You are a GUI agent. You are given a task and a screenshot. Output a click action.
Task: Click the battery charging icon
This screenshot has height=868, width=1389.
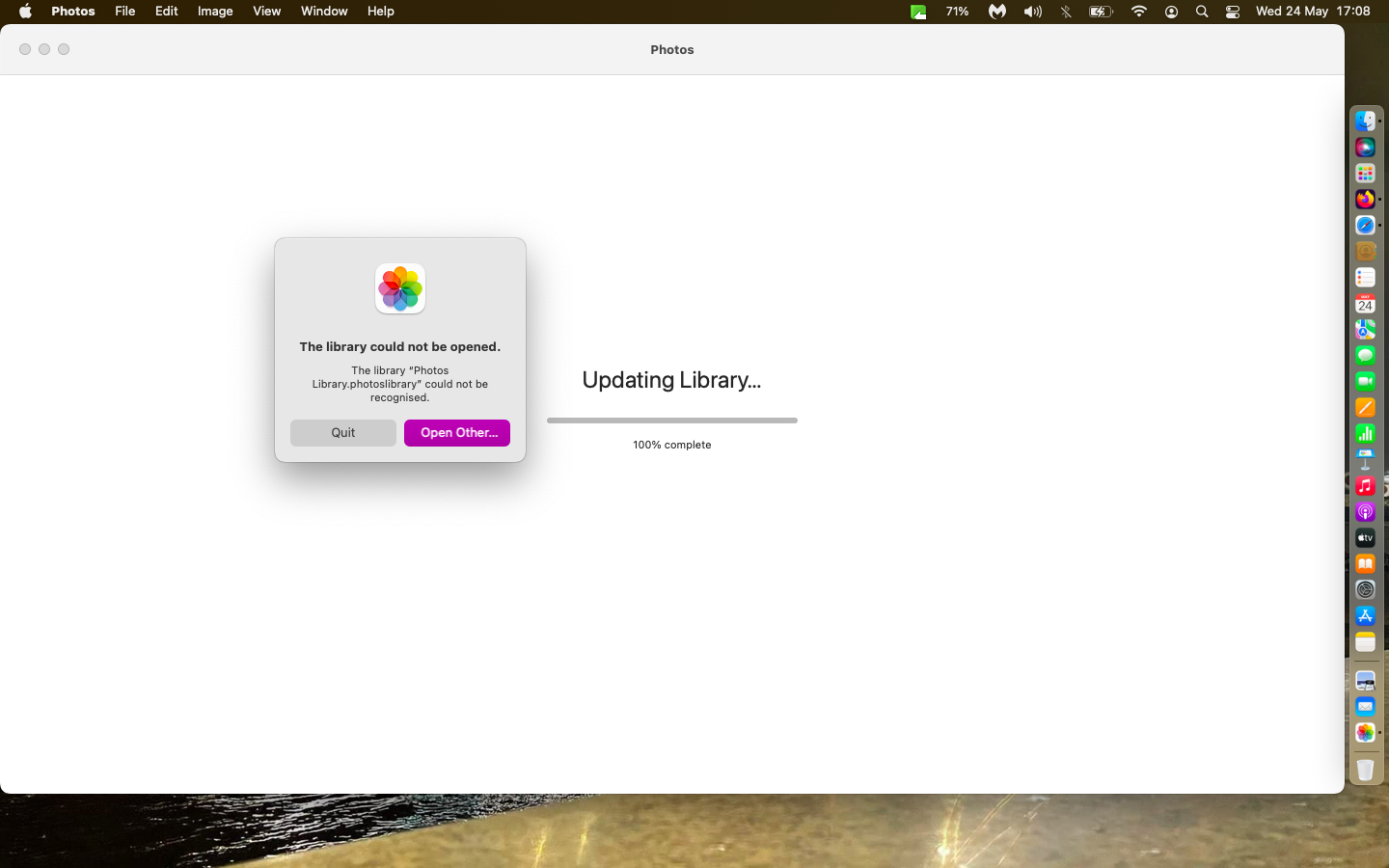click(x=1101, y=12)
